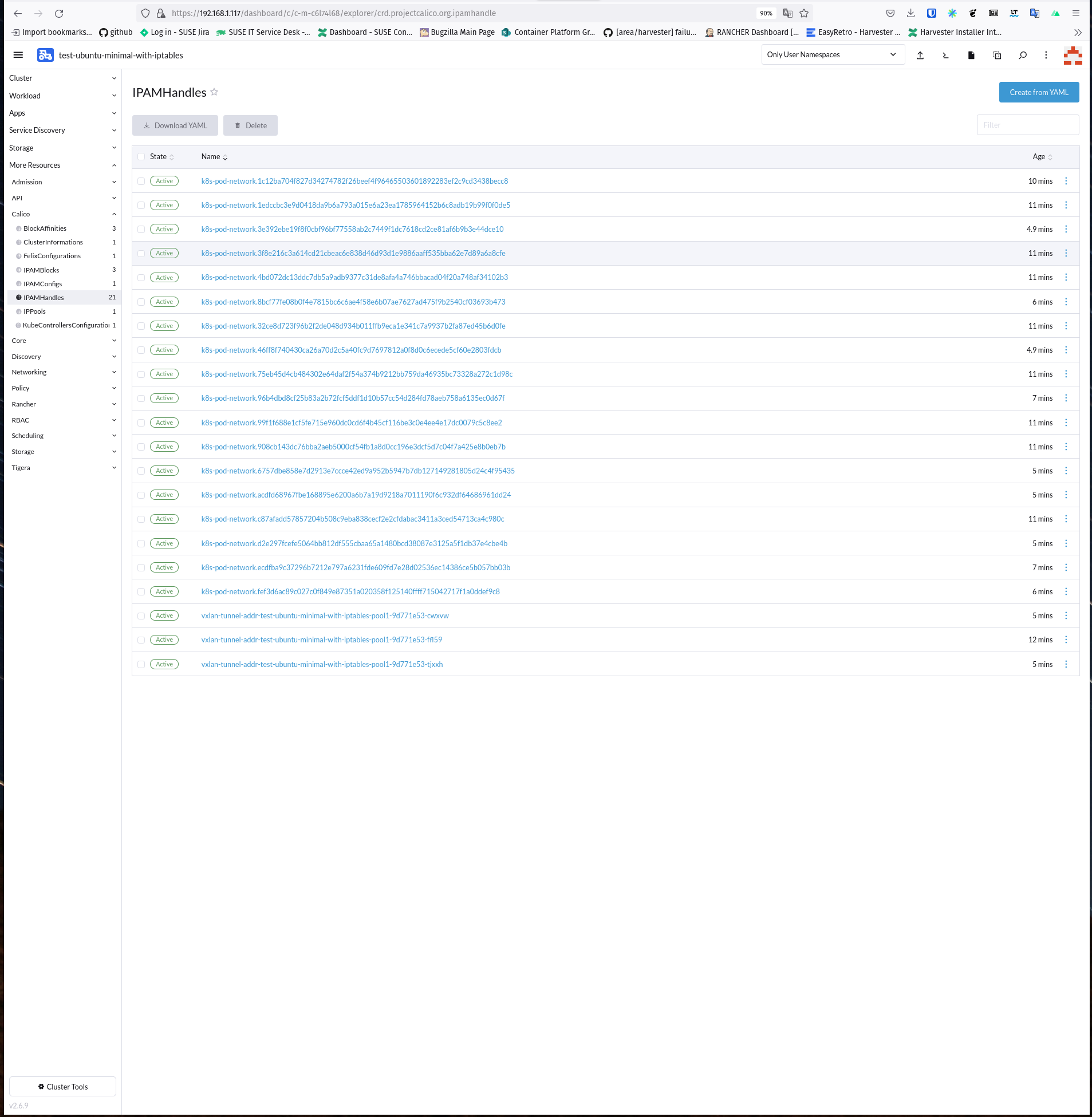
Task: Open the k8s-pod-network.8bcf77fe08b0f4e7815bc6c6ae4f58e6b07ae7627ad475f9b2540cf03693b473 link
Action: 353,302
